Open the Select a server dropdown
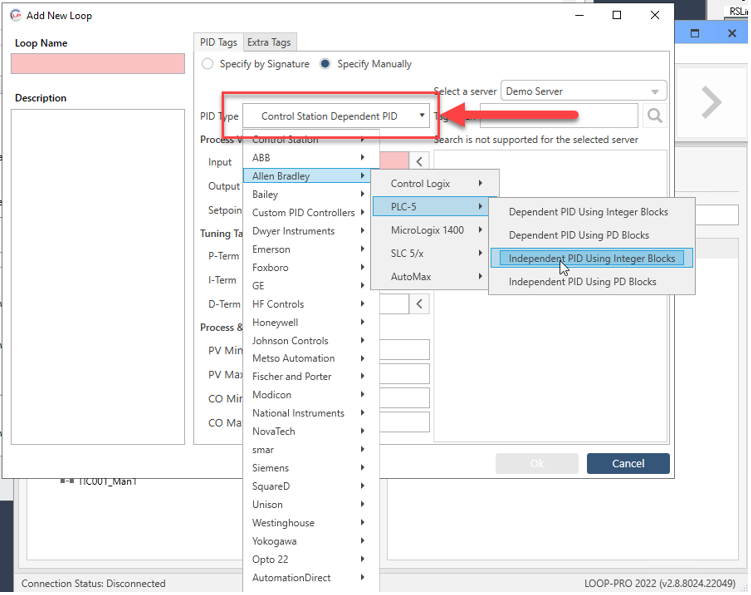 [583, 91]
